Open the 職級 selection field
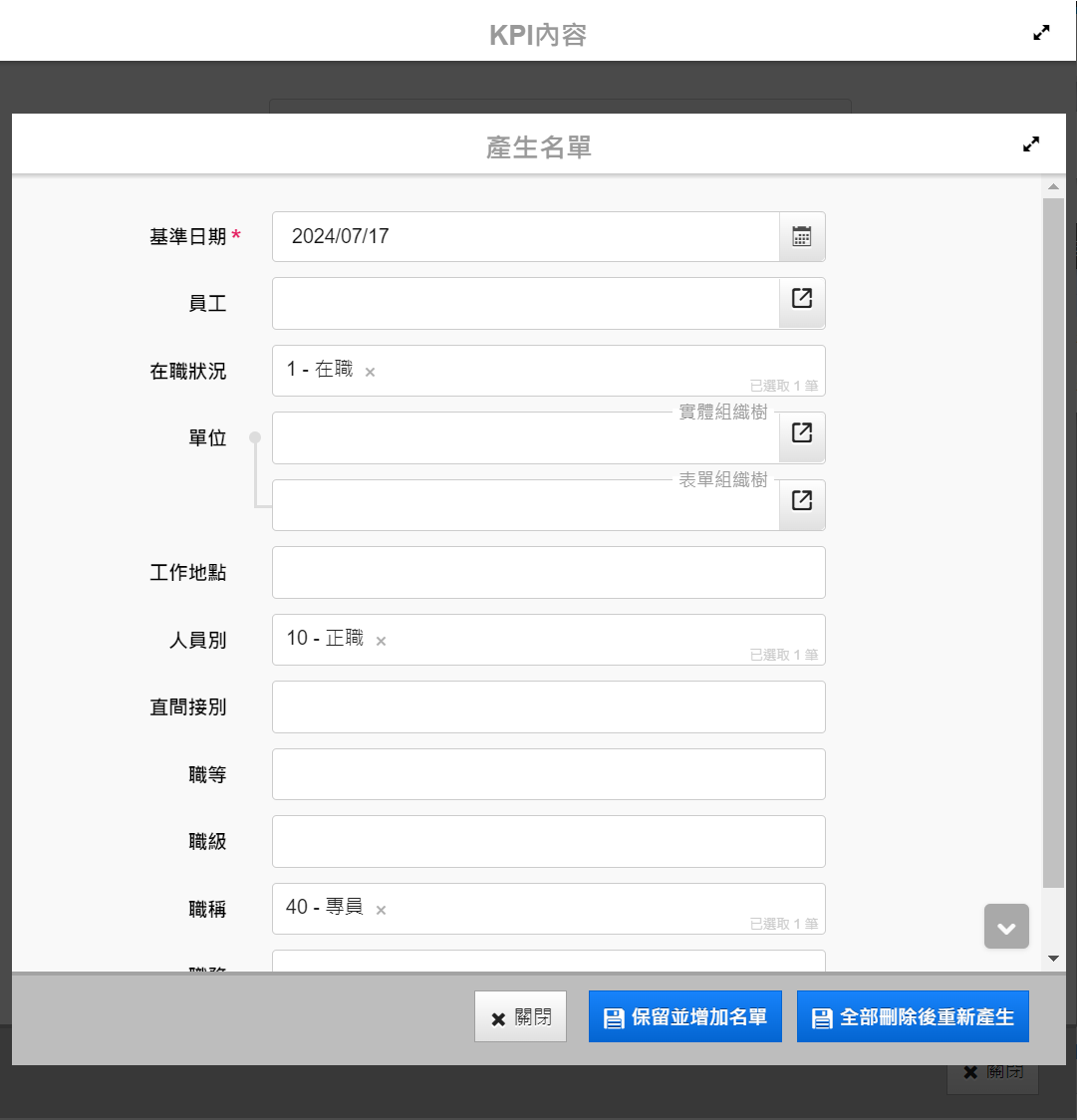 (x=548, y=842)
